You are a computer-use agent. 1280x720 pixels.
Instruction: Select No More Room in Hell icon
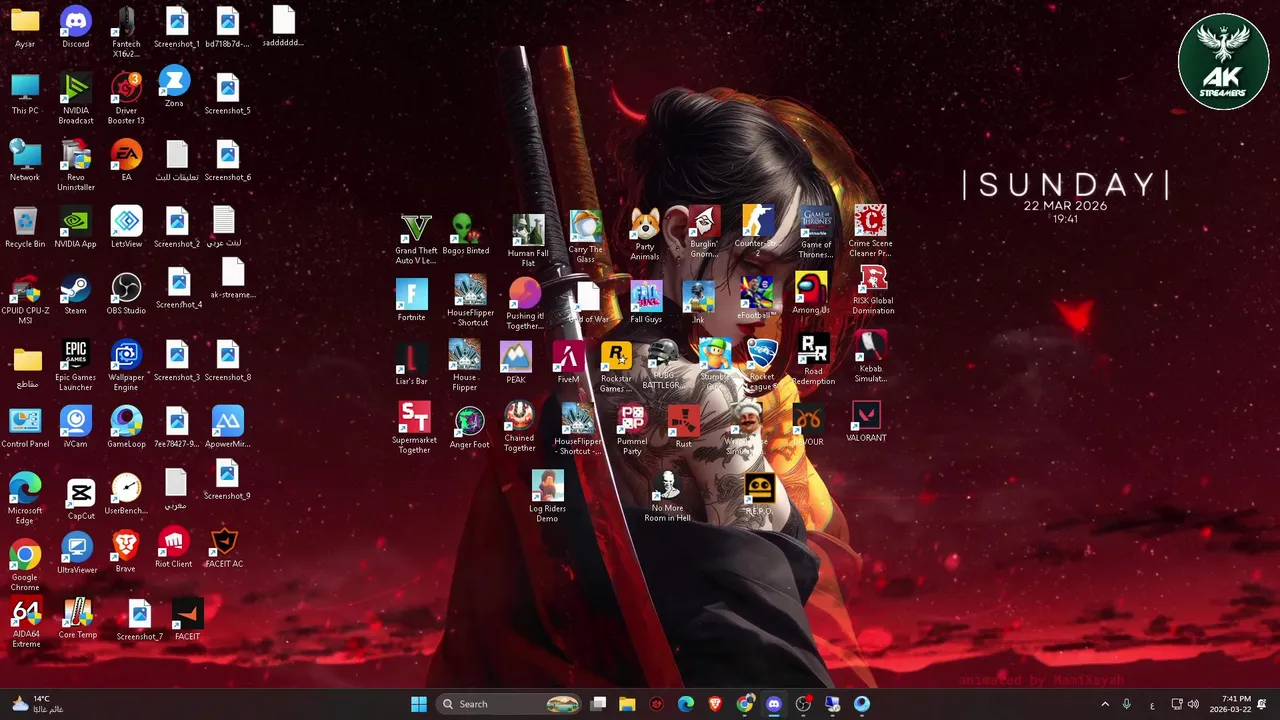point(667,497)
